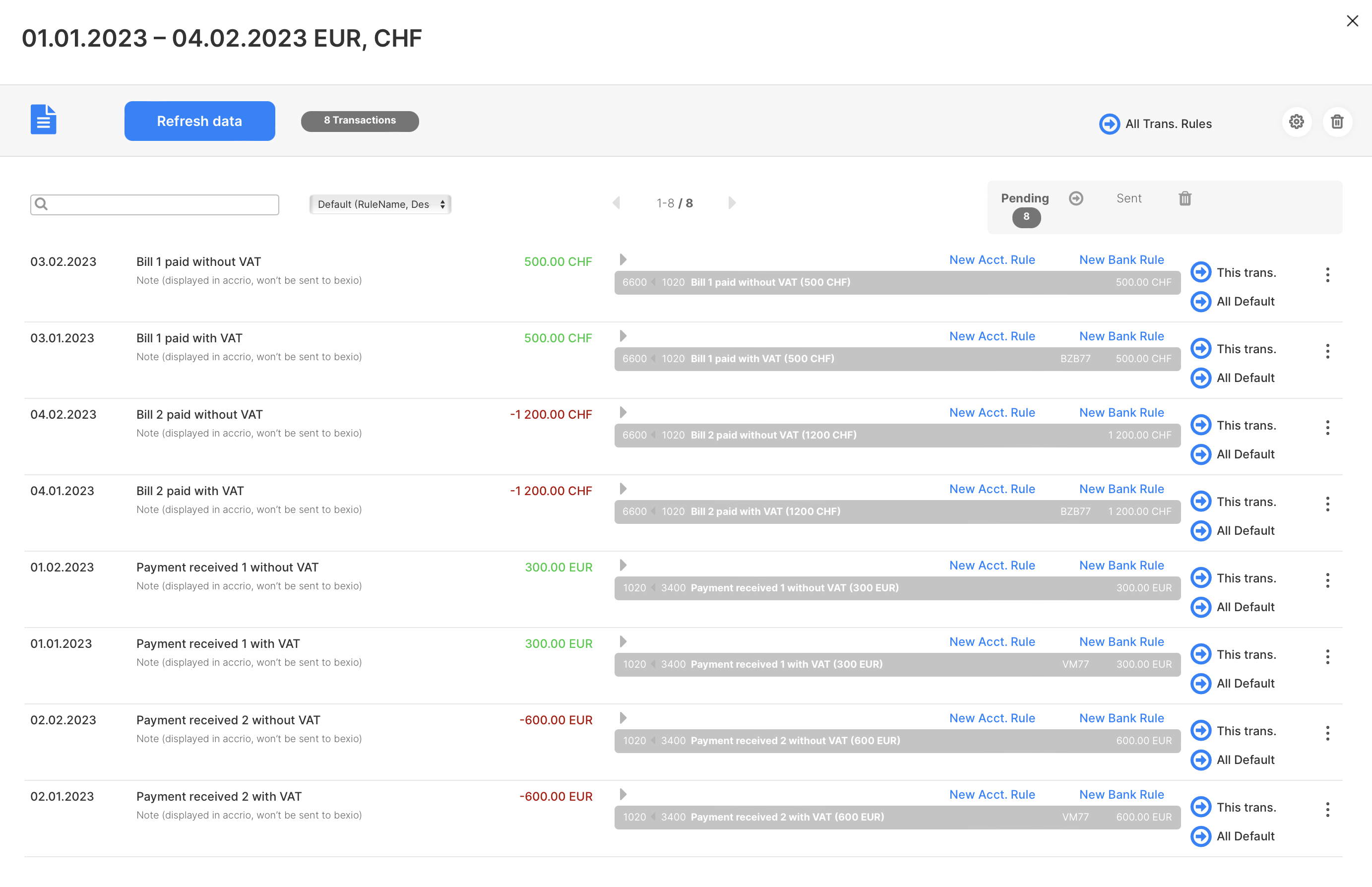Image resolution: width=1372 pixels, height=887 pixels.
Task: Click All Default for Payment received 1 without VAT
Action: (1233, 607)
